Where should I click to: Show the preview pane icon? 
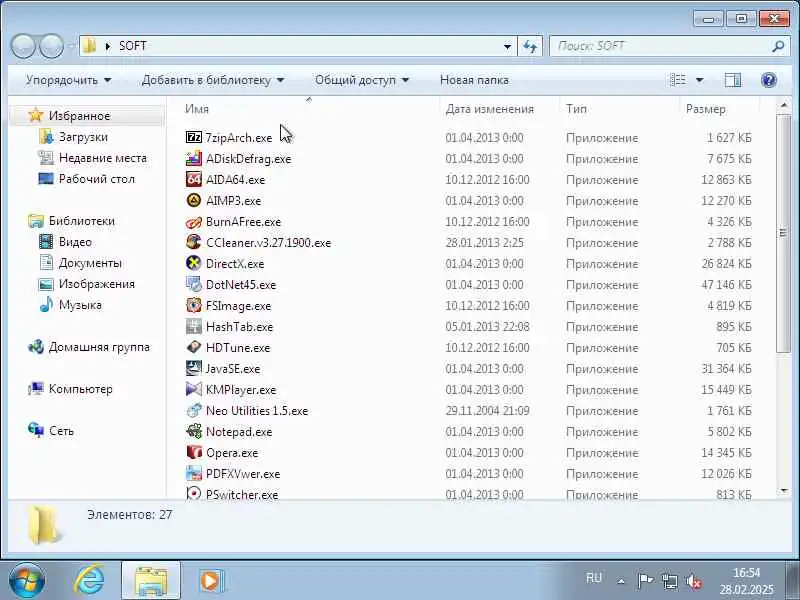(733, 80)
